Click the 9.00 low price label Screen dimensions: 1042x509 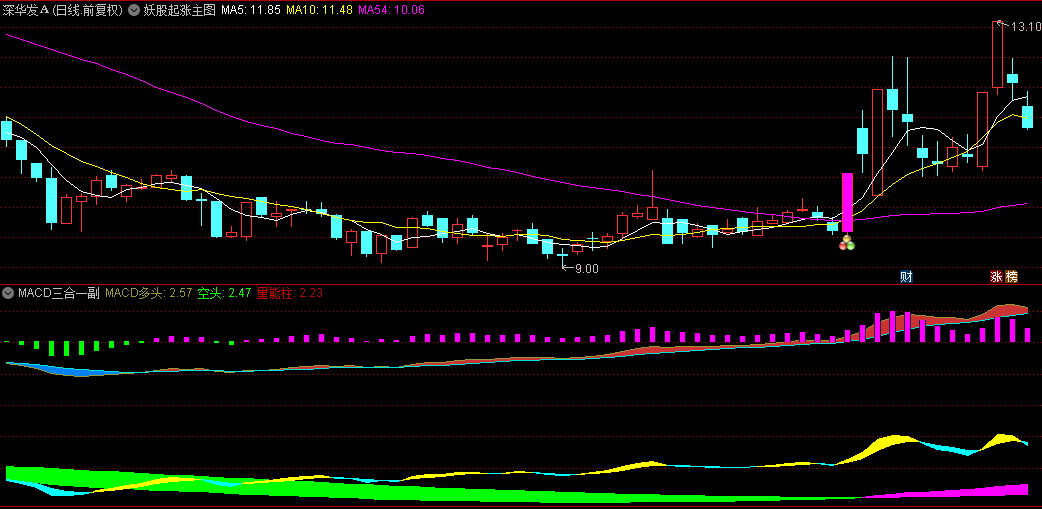coord(587,268)
